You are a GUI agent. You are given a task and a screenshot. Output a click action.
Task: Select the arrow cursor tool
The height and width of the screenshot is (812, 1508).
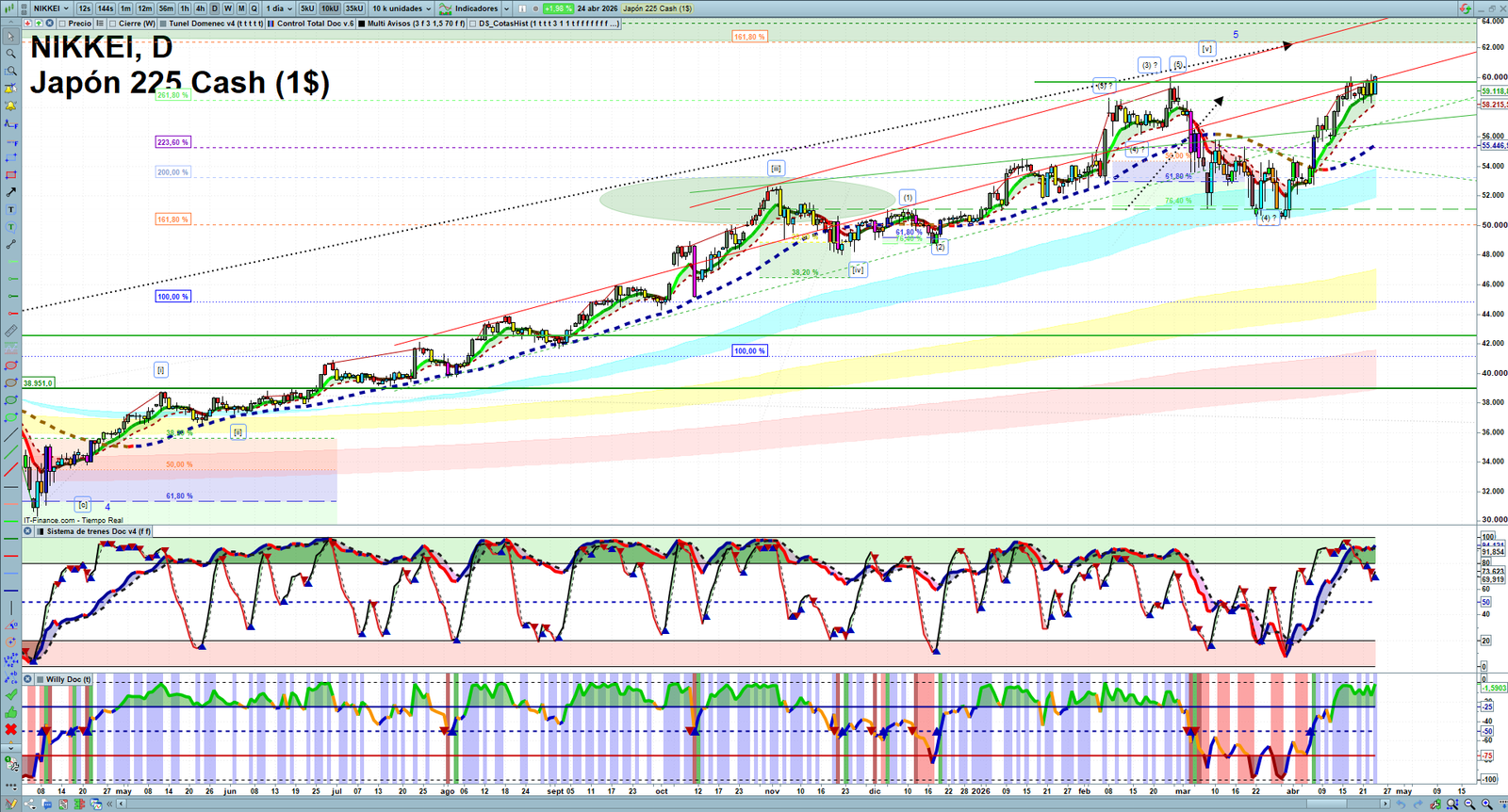[10, 37]
